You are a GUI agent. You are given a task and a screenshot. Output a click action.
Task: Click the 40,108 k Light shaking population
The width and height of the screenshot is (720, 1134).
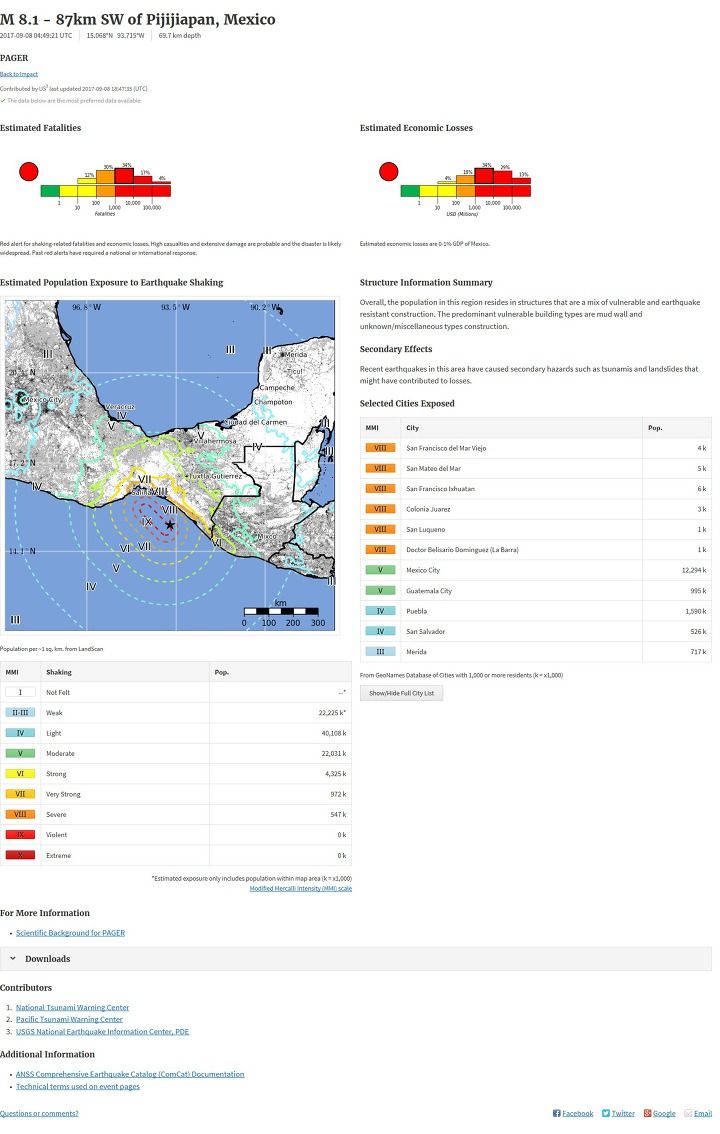pyautogui.click(x=334, y=733)
